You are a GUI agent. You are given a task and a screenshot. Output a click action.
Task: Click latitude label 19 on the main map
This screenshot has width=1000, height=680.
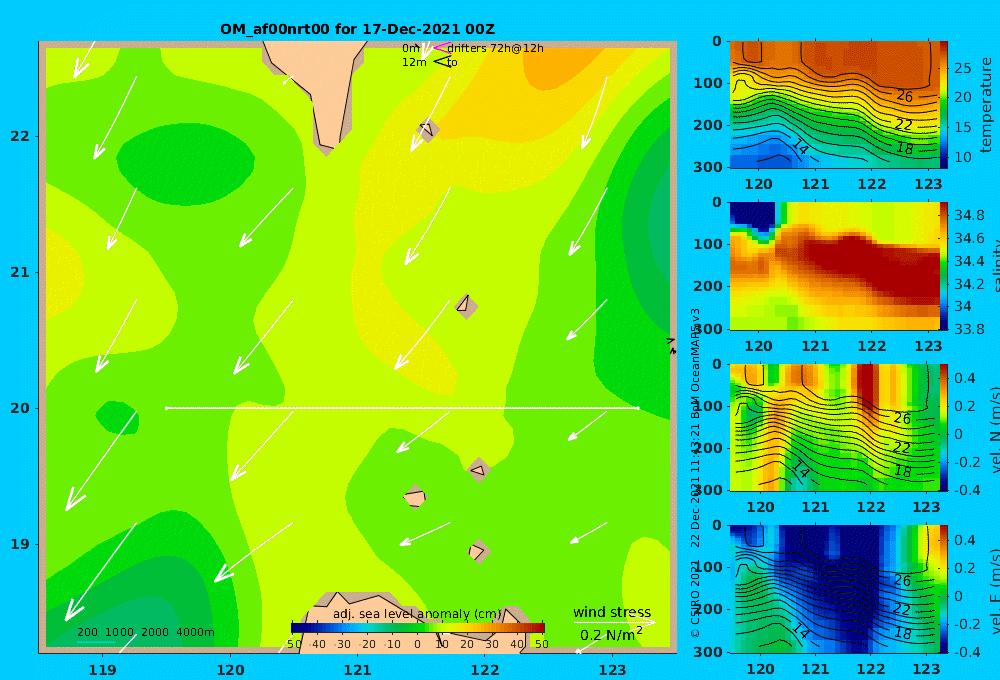point(20,544)
